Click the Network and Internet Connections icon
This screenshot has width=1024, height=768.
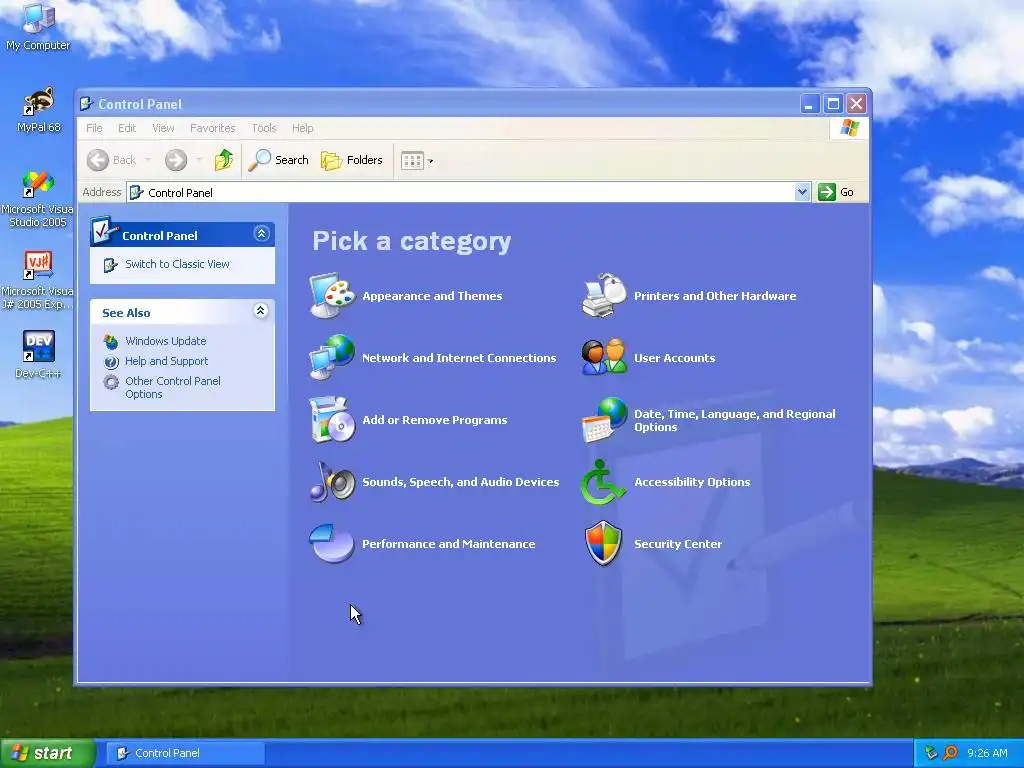point(332,357)
